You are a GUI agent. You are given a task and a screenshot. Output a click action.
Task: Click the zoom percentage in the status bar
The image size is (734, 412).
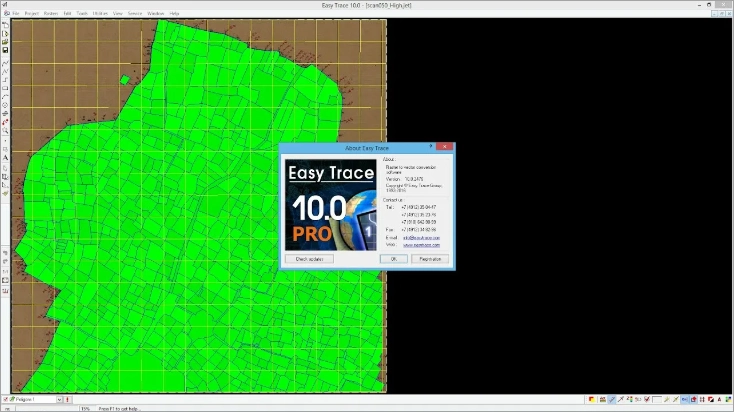85,409
